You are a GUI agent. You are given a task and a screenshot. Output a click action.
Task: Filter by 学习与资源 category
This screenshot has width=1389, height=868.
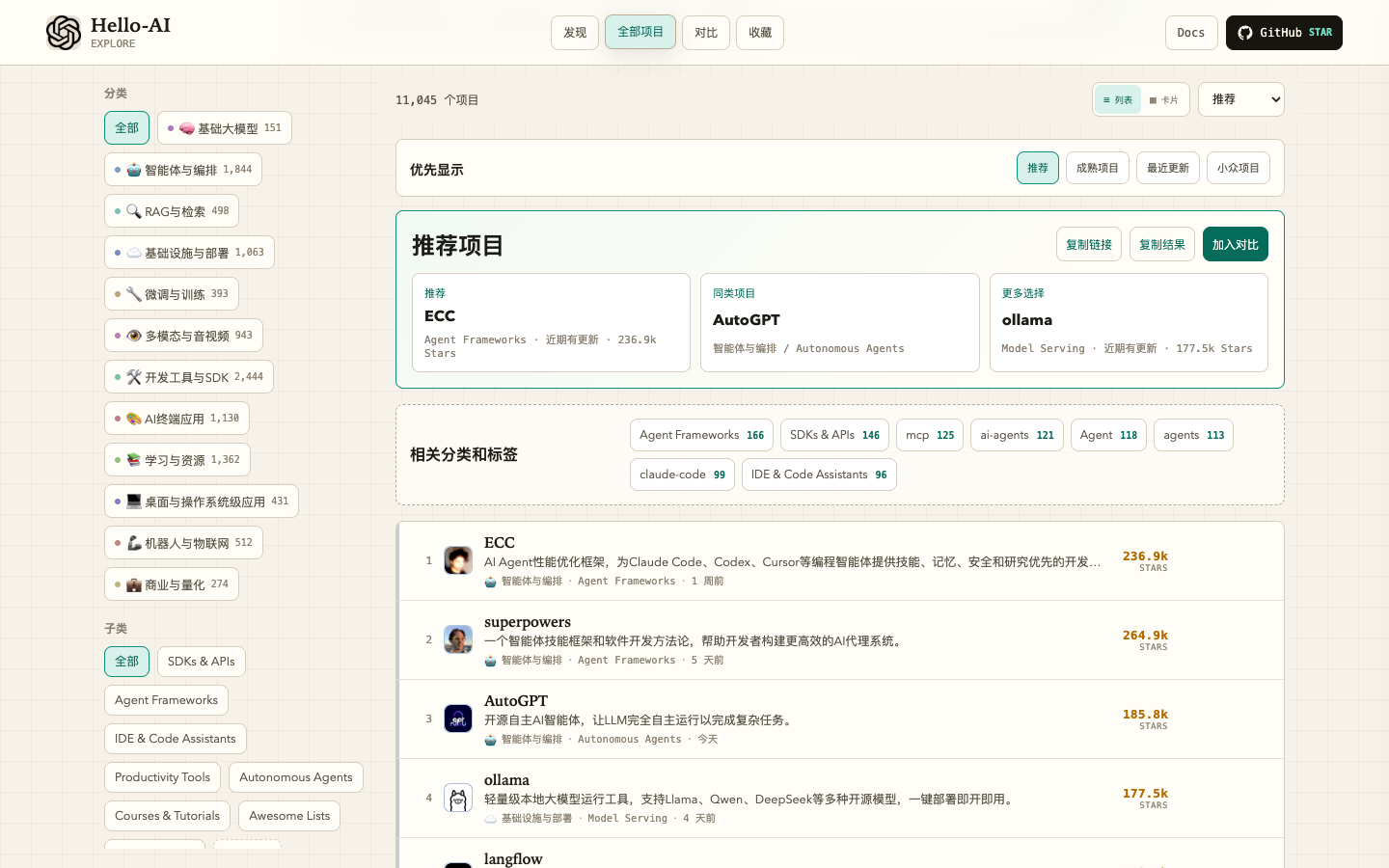click(x=177, y=460)
